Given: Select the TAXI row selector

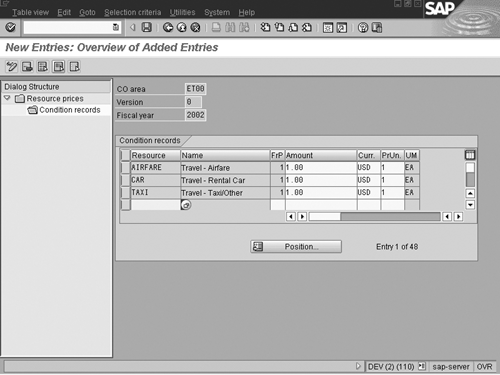Looking at the screenshot, I should pos(125,192).
